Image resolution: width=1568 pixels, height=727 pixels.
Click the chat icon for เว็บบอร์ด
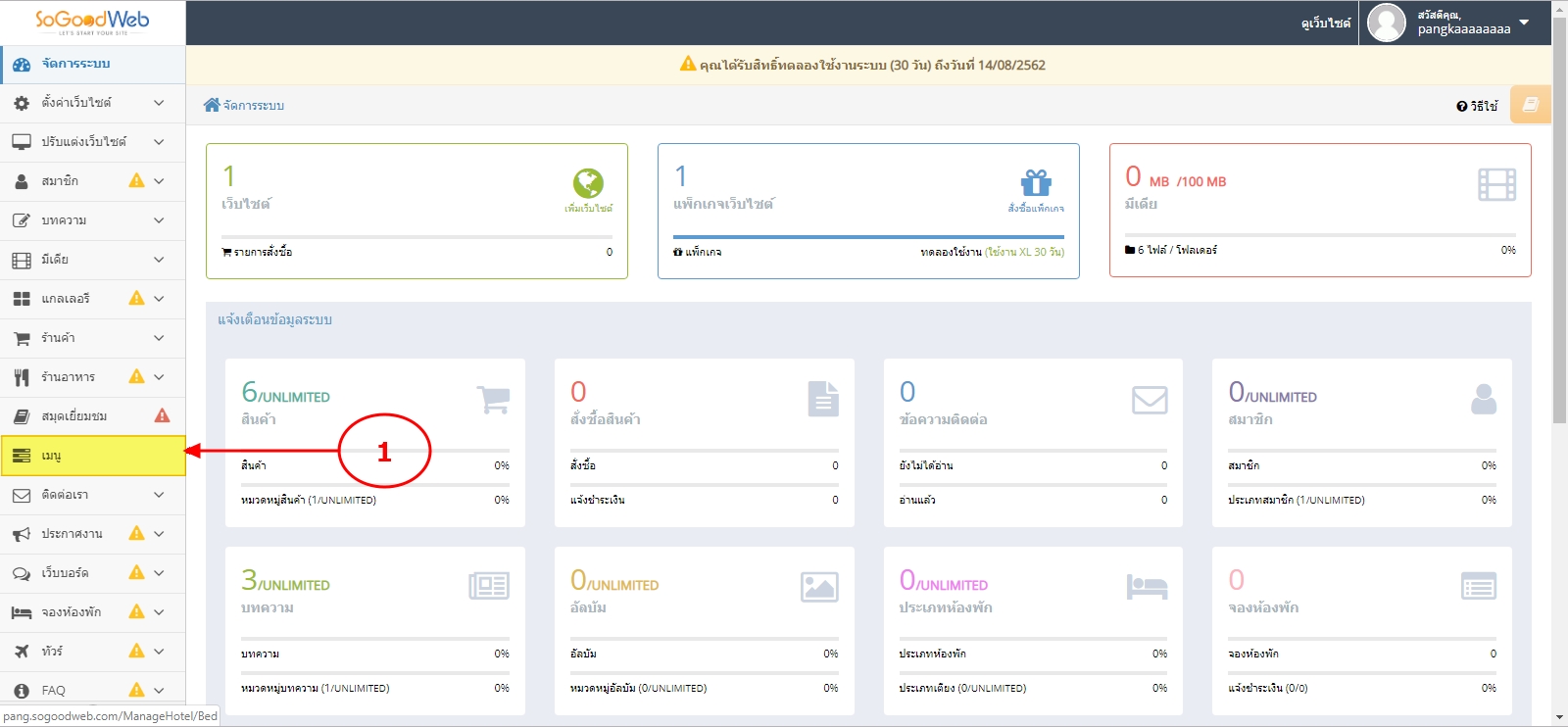(22, 573)
